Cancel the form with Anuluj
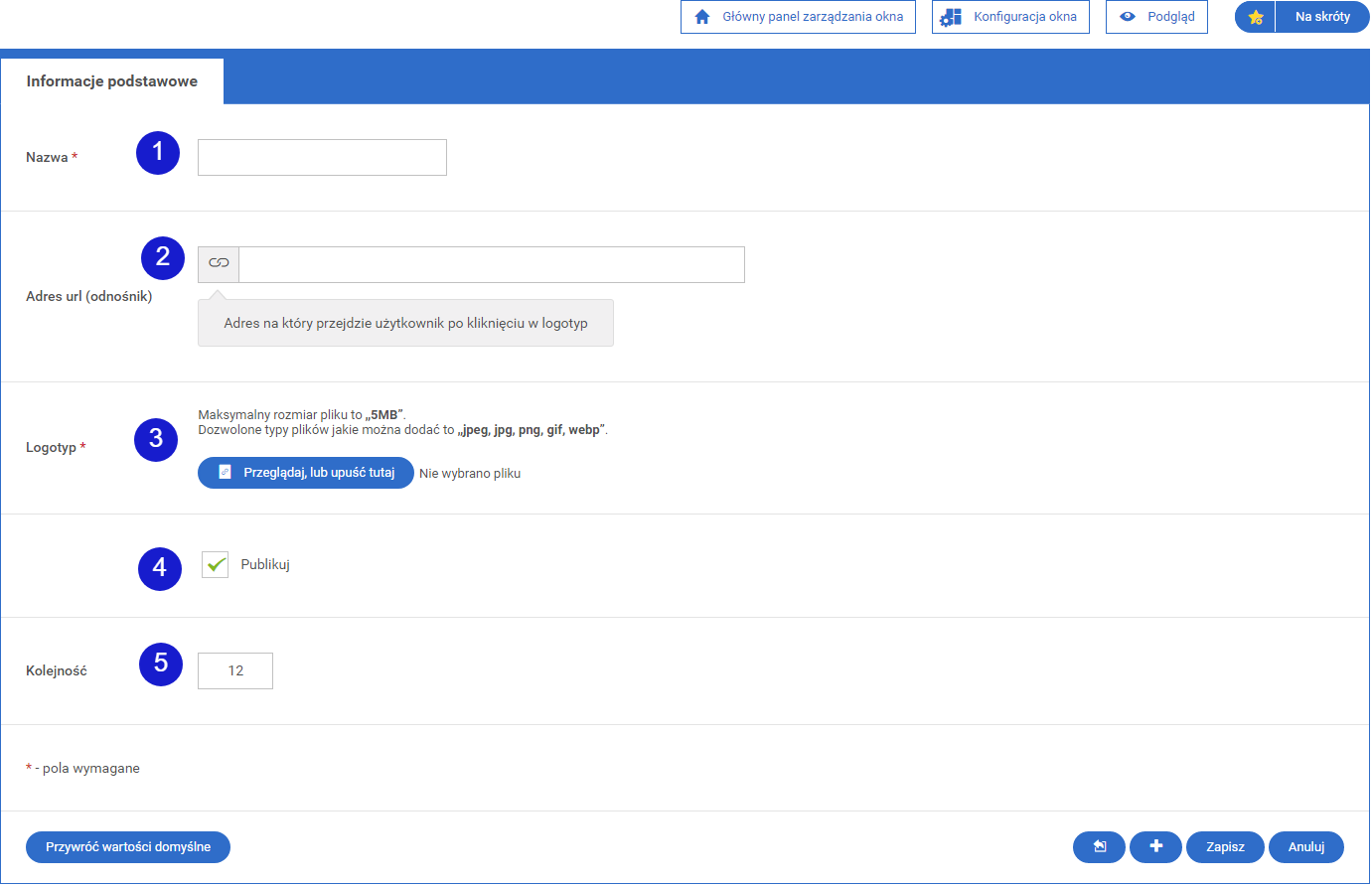This screenshot has width=1372, height=885. point(1306,847)
